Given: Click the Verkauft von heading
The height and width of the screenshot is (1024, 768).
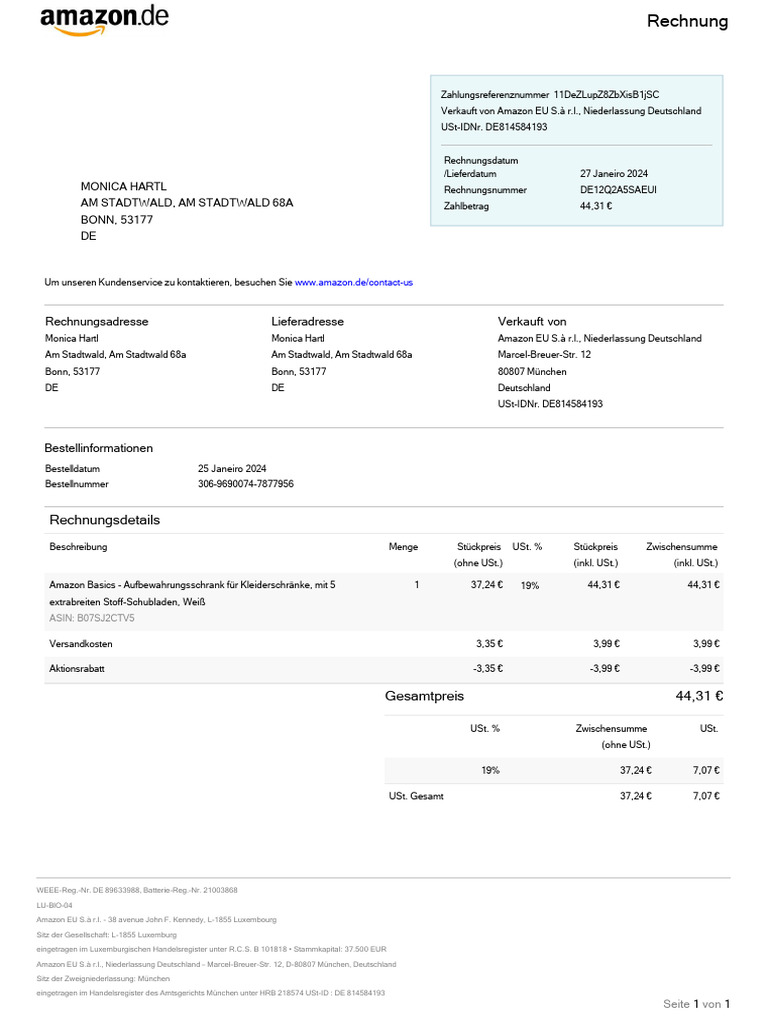Looking at the screenshot, I should coord(532,322).
